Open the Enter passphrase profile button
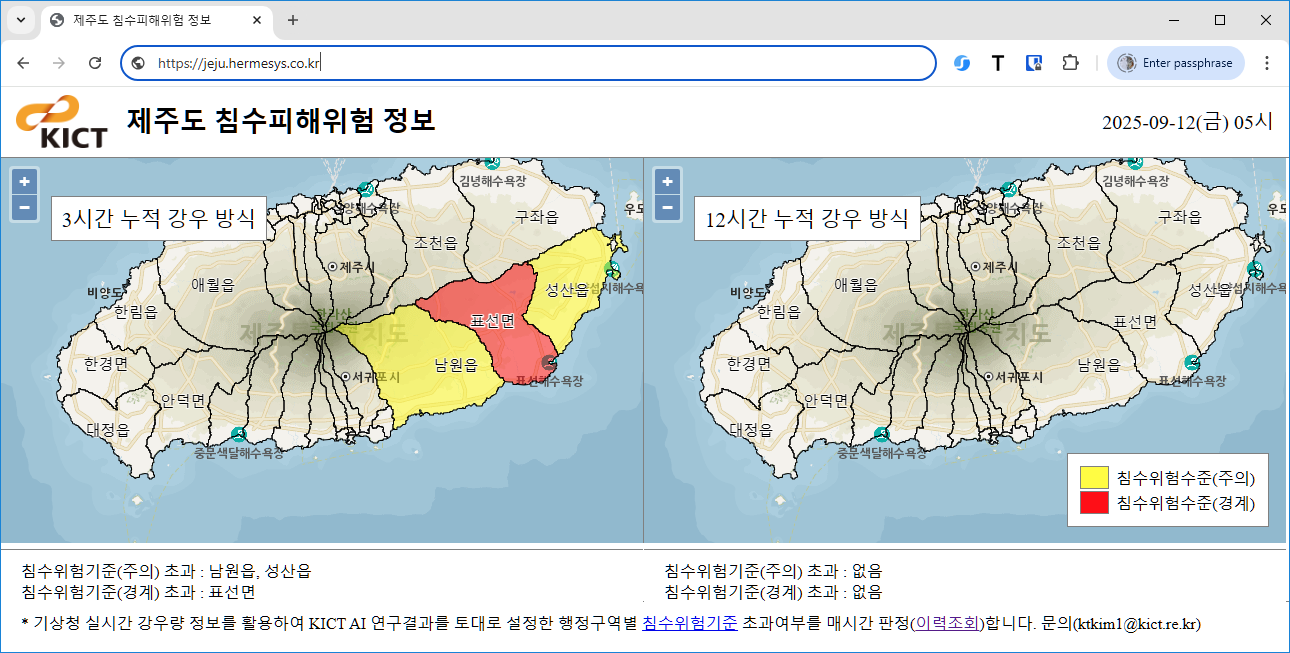This screenshot has height=653, width=1290. pos(1176,63)
